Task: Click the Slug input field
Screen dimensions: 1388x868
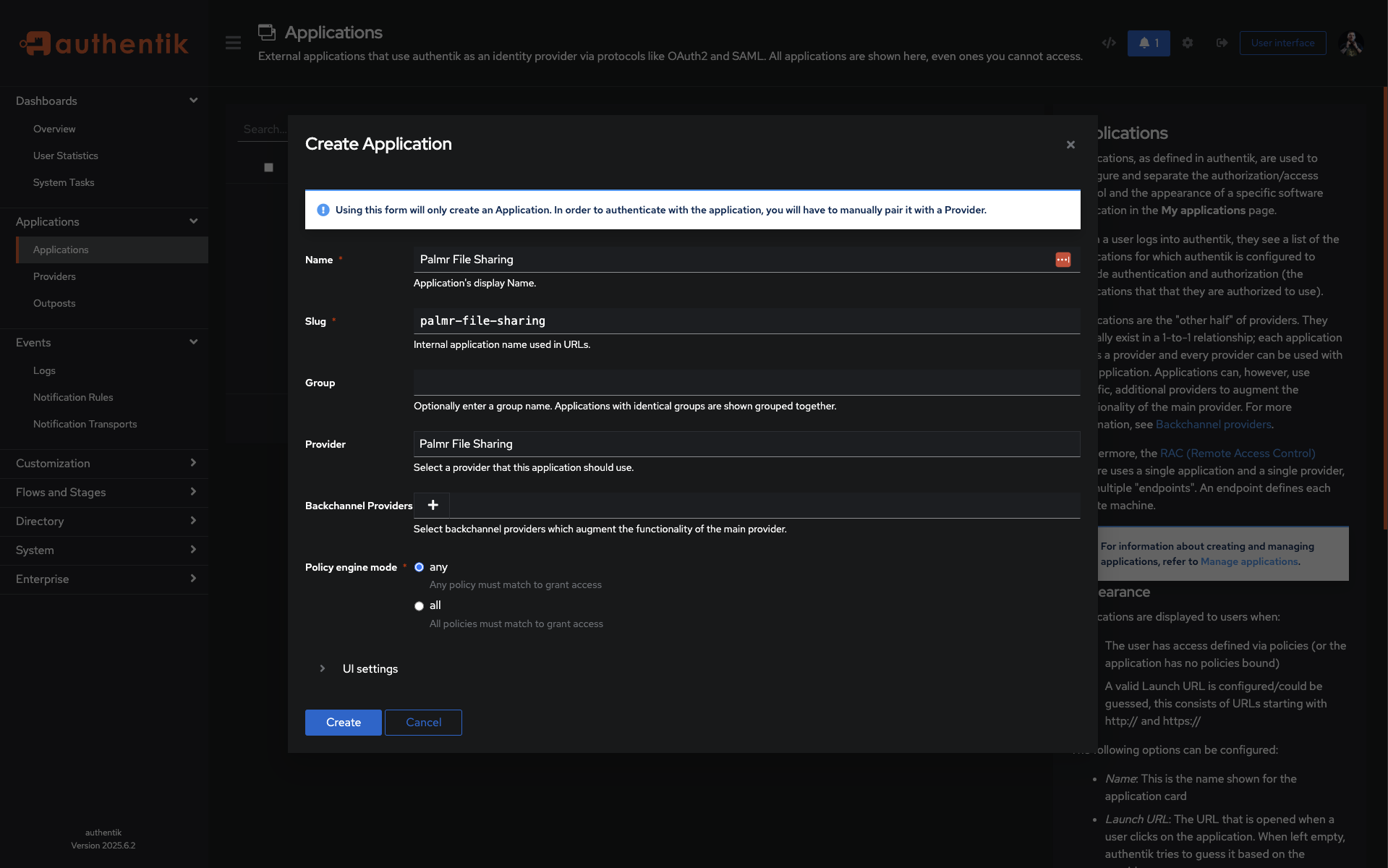Action: (746, 321)
